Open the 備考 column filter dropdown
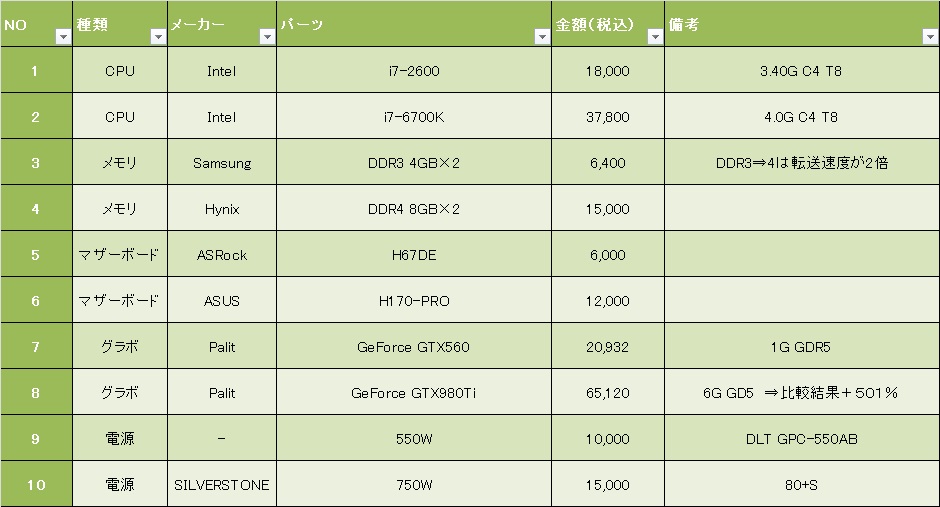 pyautogui.click(x=929, y=37)
